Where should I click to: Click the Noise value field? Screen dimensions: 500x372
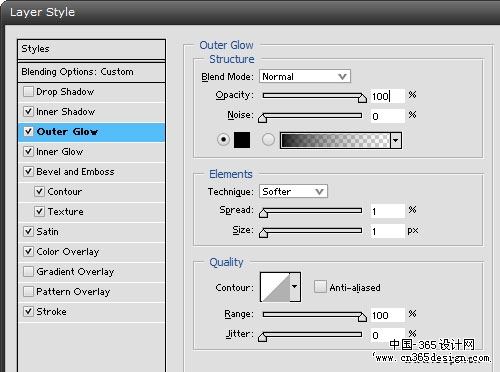pos(388,116)
